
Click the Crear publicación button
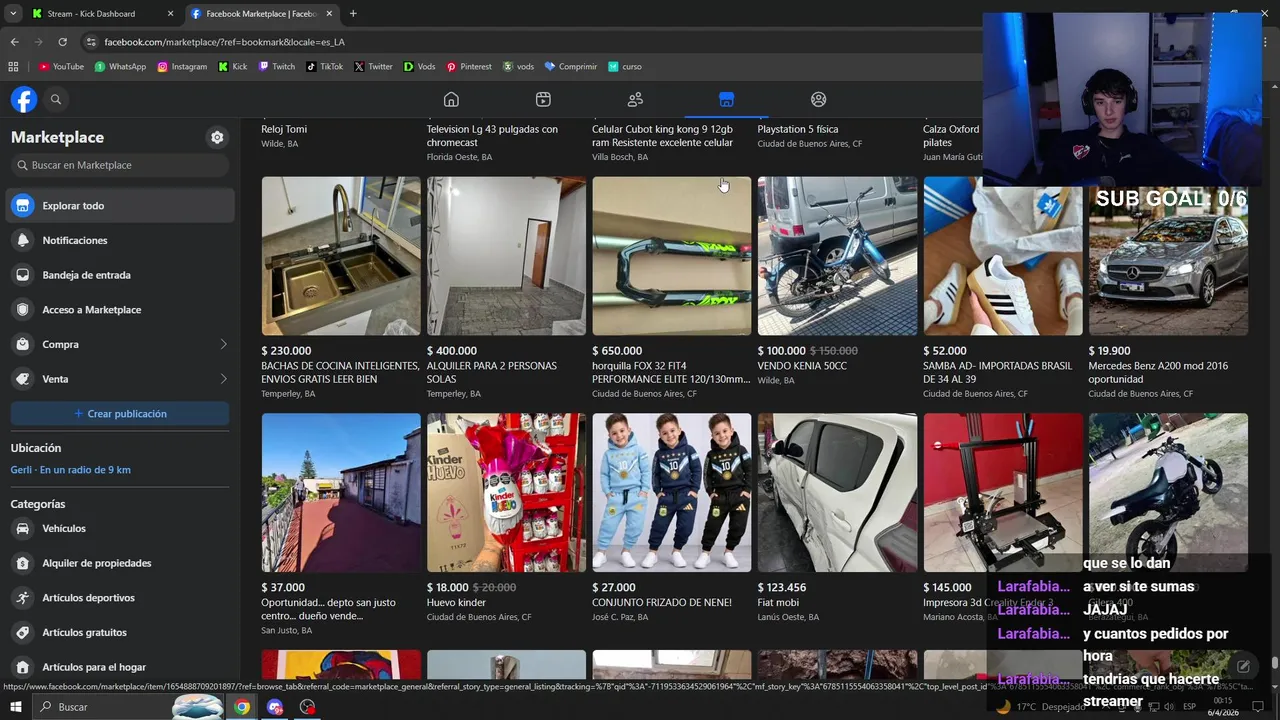pos(120,414)
